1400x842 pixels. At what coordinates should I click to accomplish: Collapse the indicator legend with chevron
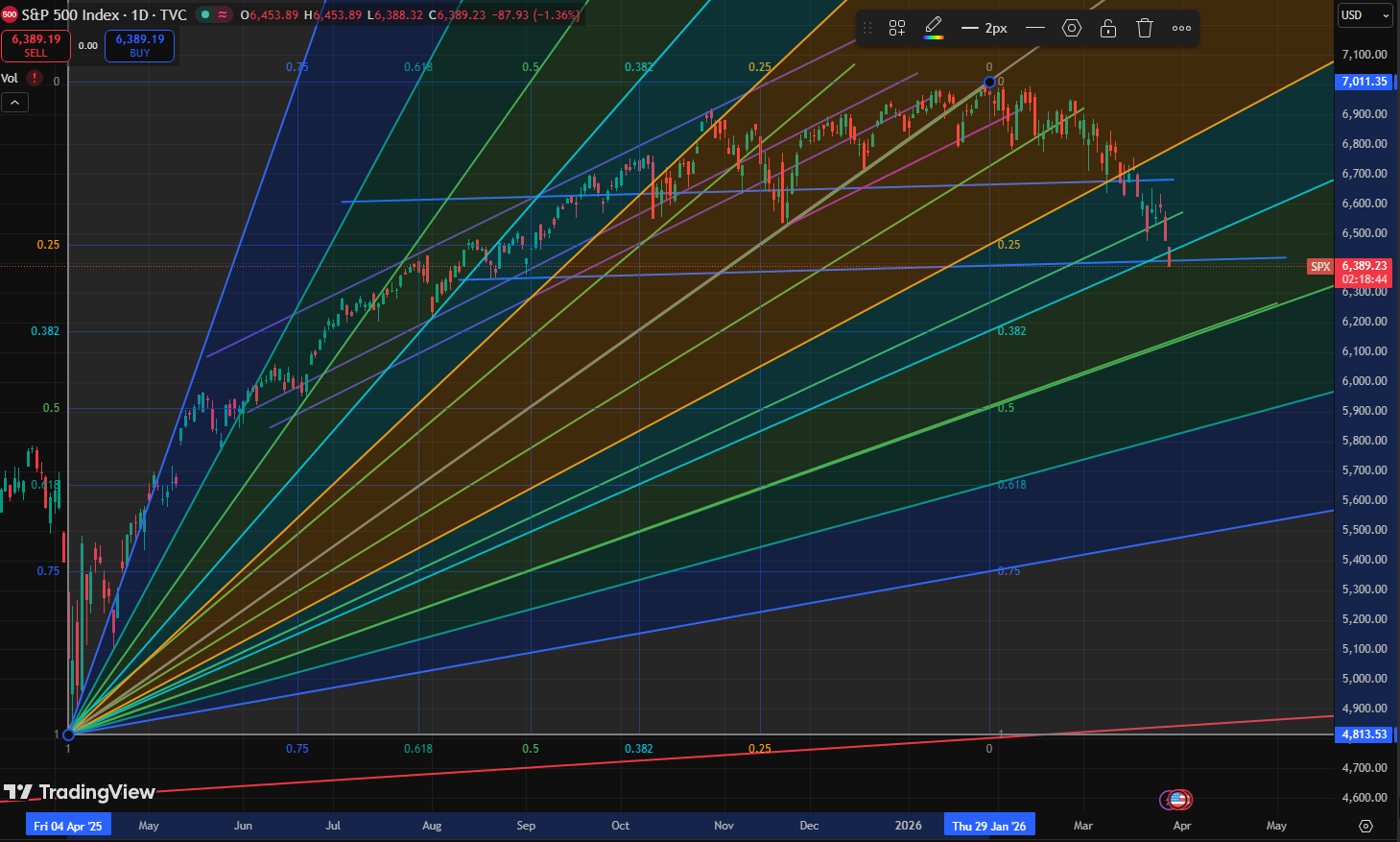tap(14, 103)
